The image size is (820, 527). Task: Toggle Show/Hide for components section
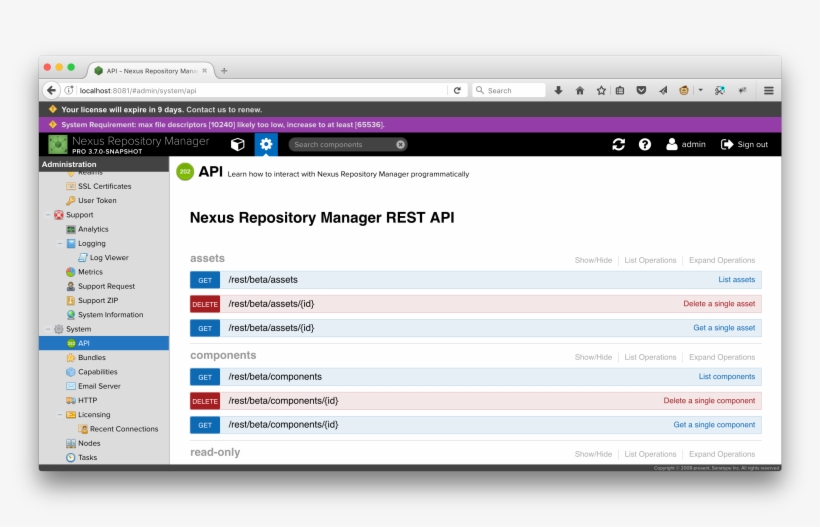593,357
